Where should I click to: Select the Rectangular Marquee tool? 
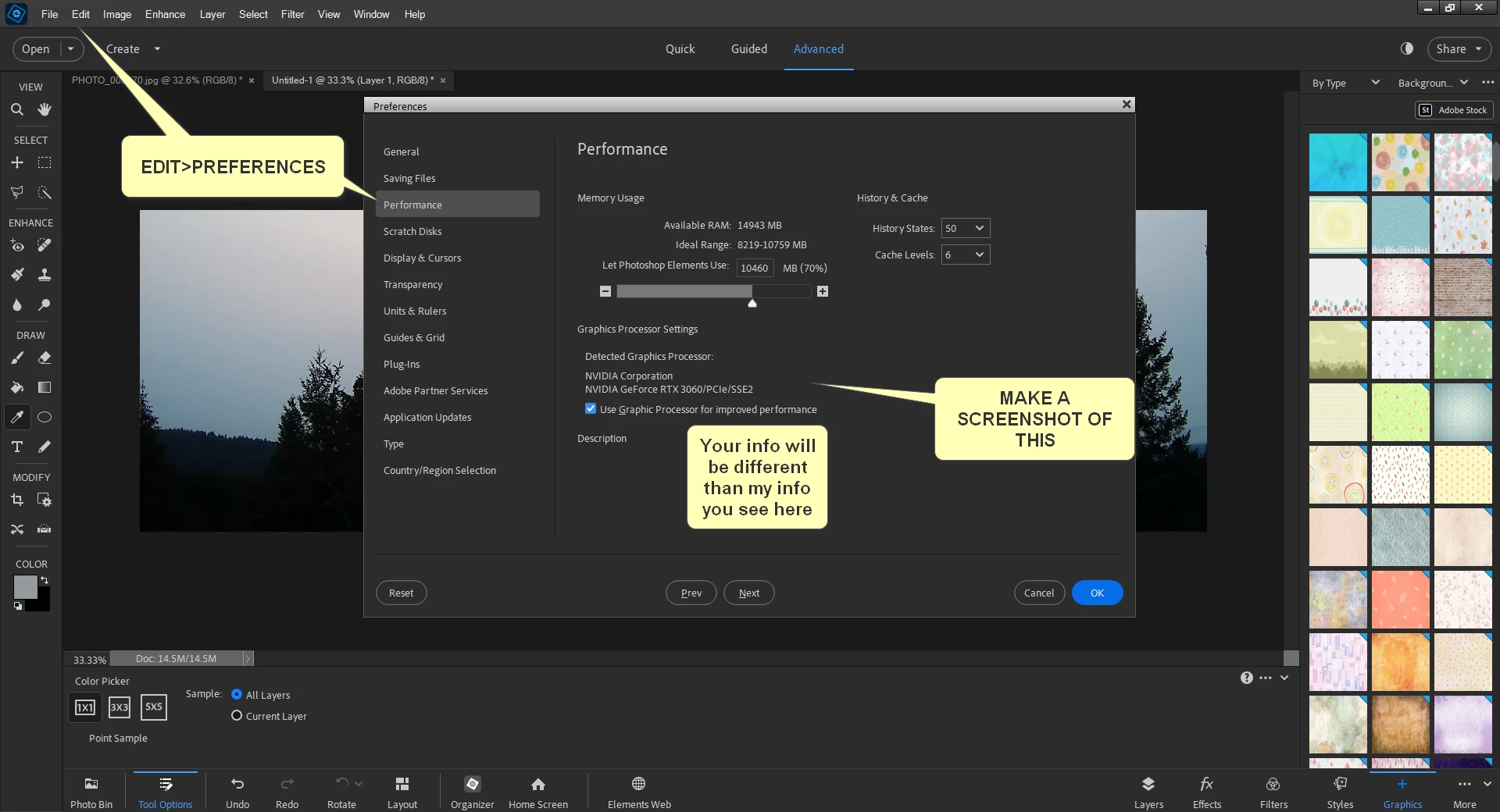45,162
